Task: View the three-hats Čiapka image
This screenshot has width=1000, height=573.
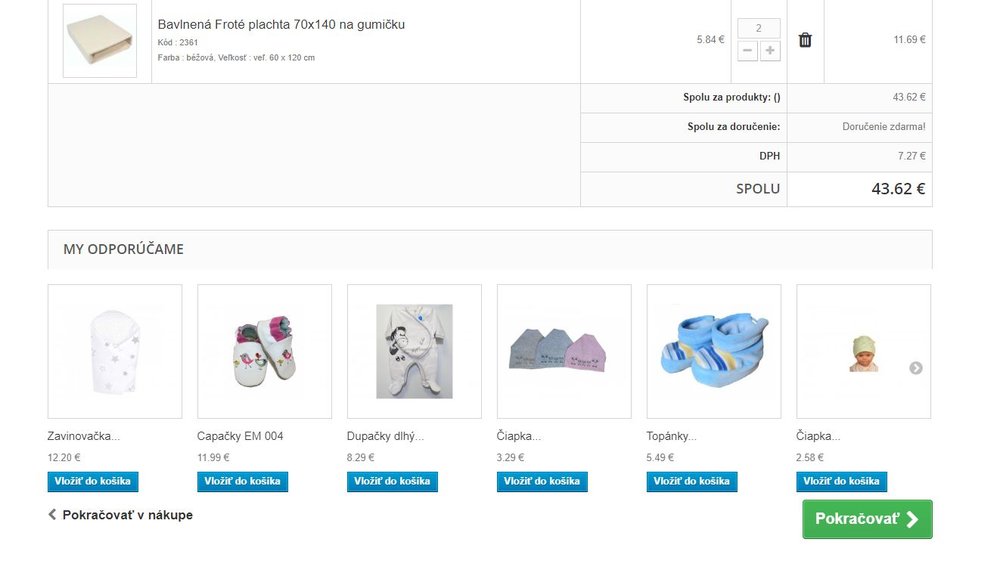Action: (x=564, y=352)
